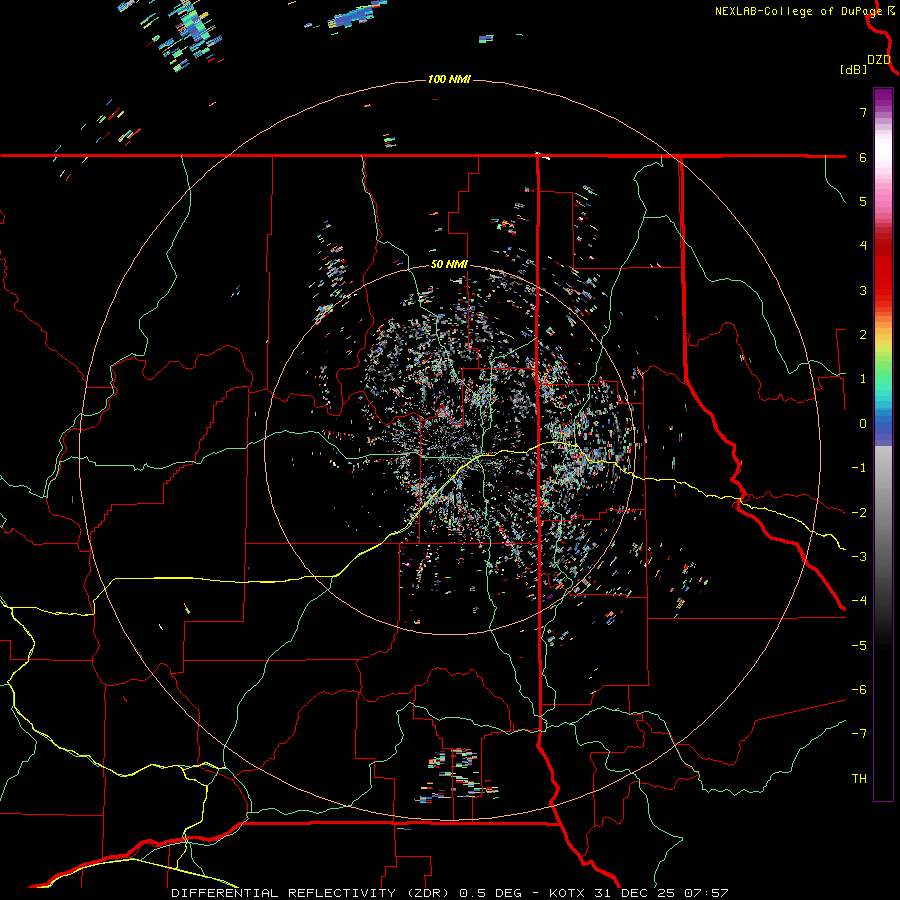
Task: Click the [dB] units label
Action: (x=854, y=69)
